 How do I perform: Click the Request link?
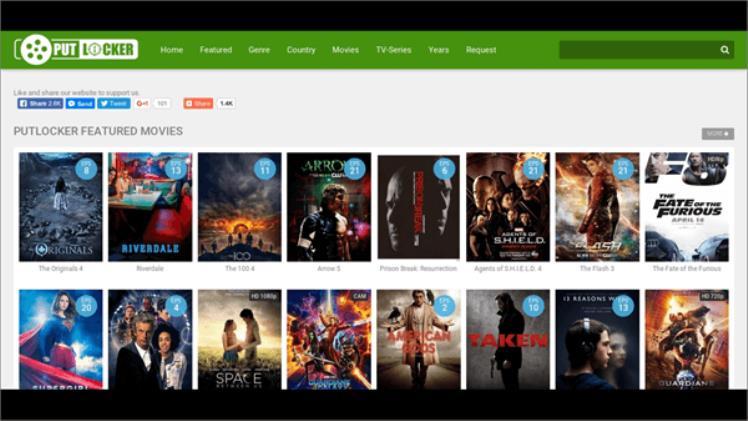pyautogui.click(x=481, y=50)
